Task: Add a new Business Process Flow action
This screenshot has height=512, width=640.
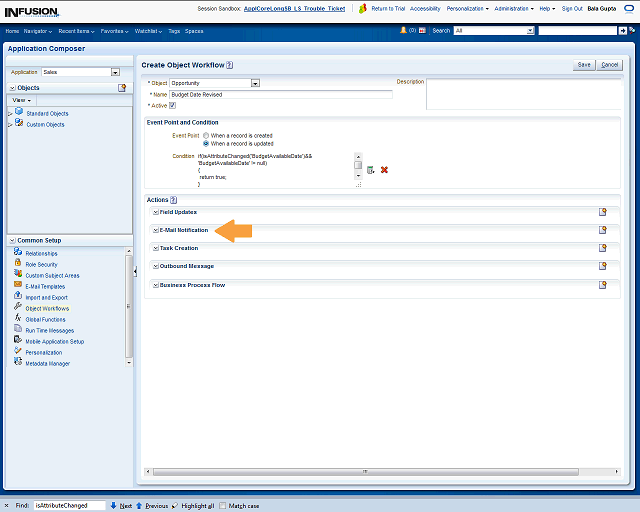Action: [603, 285]
